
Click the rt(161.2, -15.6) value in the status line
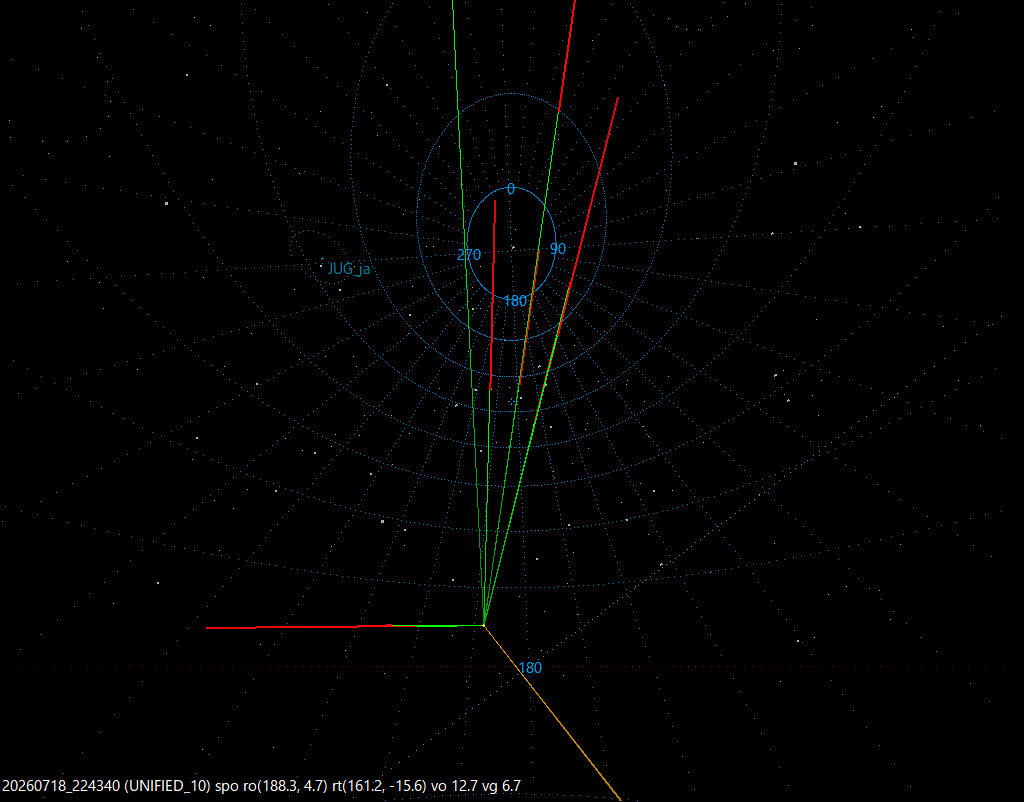tap(379, 786)
